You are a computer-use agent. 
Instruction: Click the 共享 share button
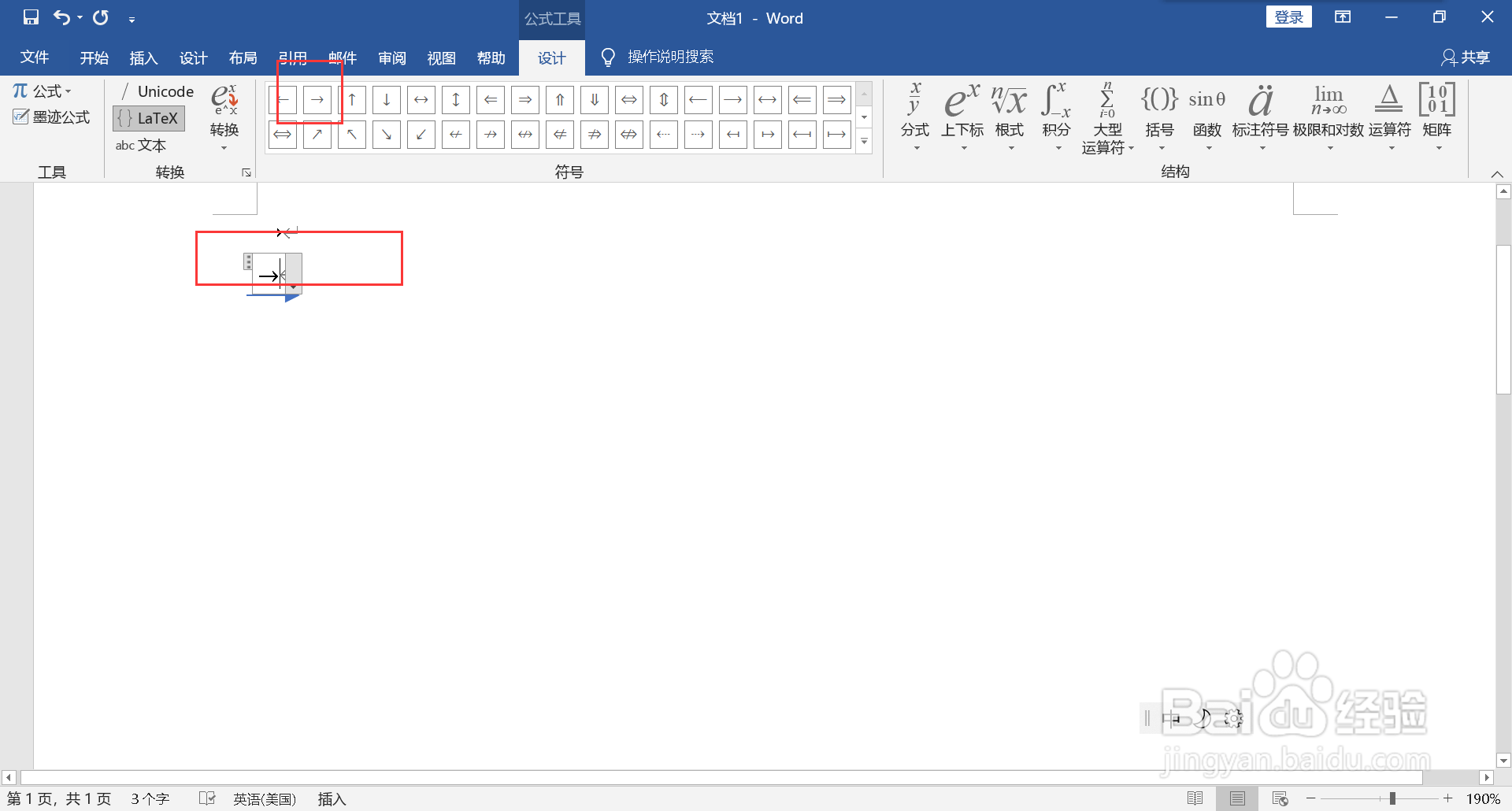coord(1466,57)
